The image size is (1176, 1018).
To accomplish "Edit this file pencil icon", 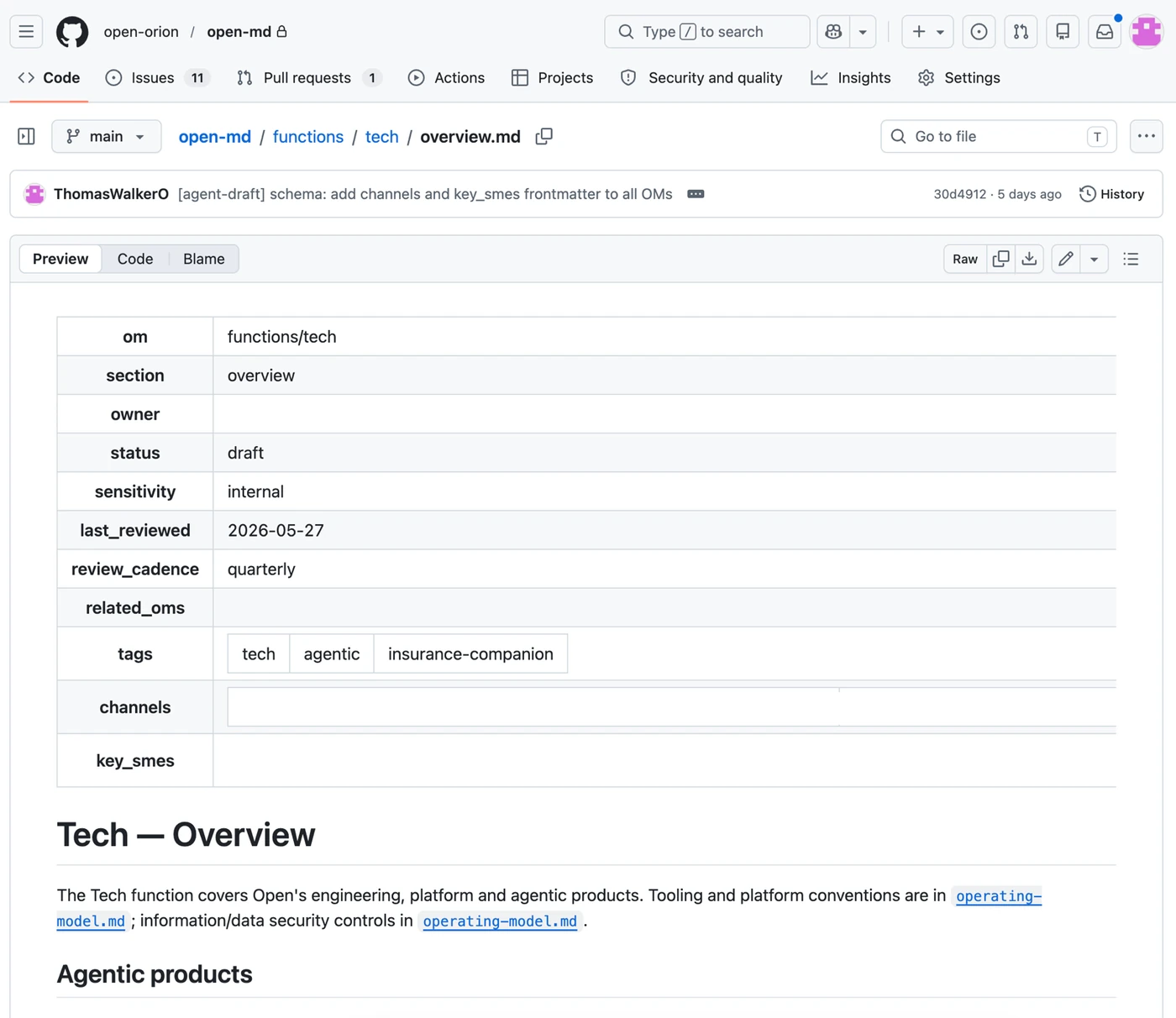I will tap(1066, 259).
